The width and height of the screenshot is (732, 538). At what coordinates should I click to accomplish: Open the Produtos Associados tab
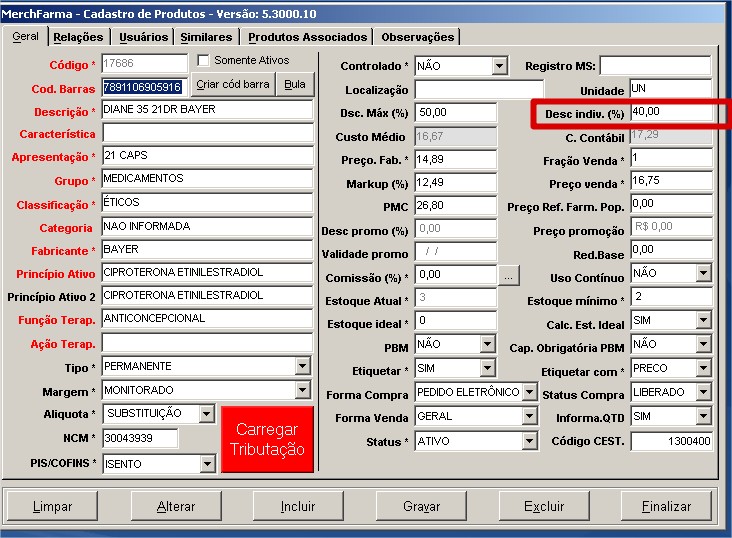(x=307, y=37)
